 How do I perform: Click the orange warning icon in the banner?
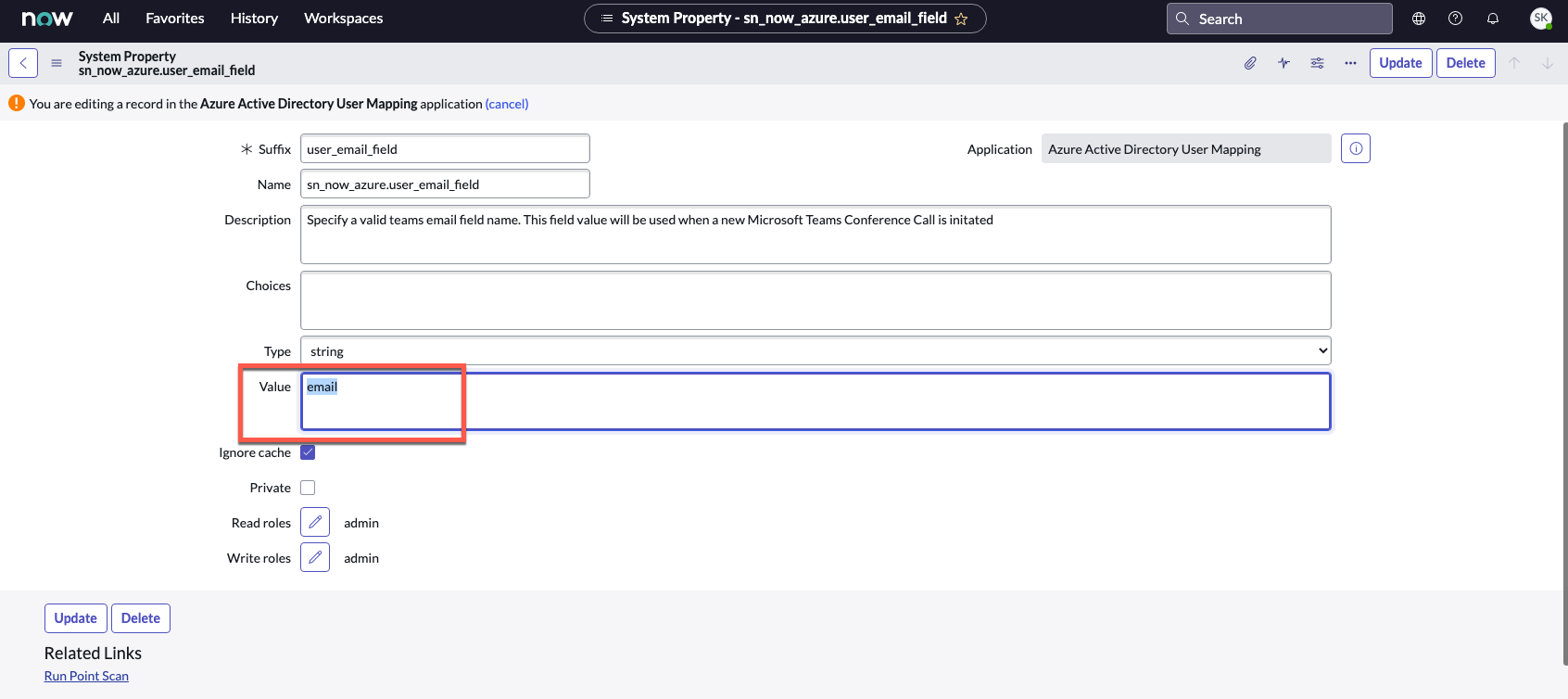point(17,103)
